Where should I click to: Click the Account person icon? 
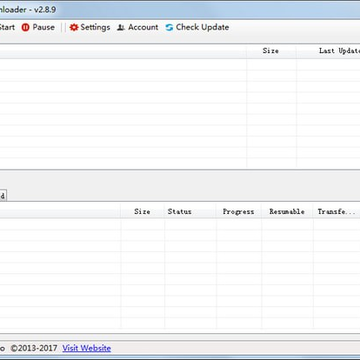[121, 28]
